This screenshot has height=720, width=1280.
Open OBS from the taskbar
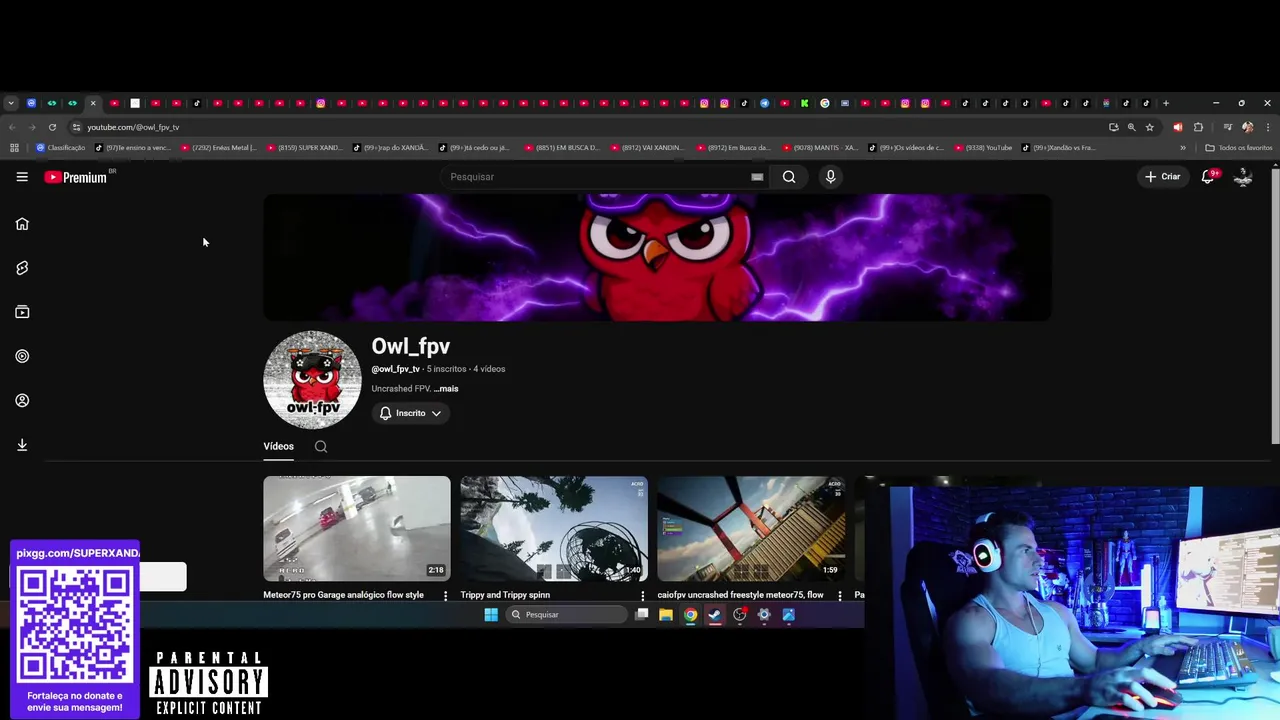740,615
